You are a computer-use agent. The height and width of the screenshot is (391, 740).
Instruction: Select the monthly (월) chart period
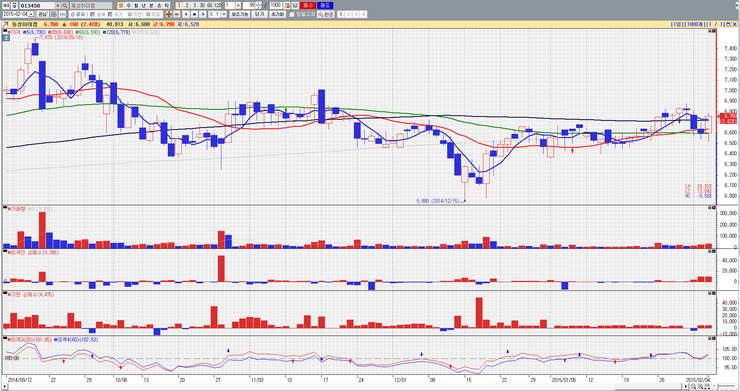click(136, 5)
